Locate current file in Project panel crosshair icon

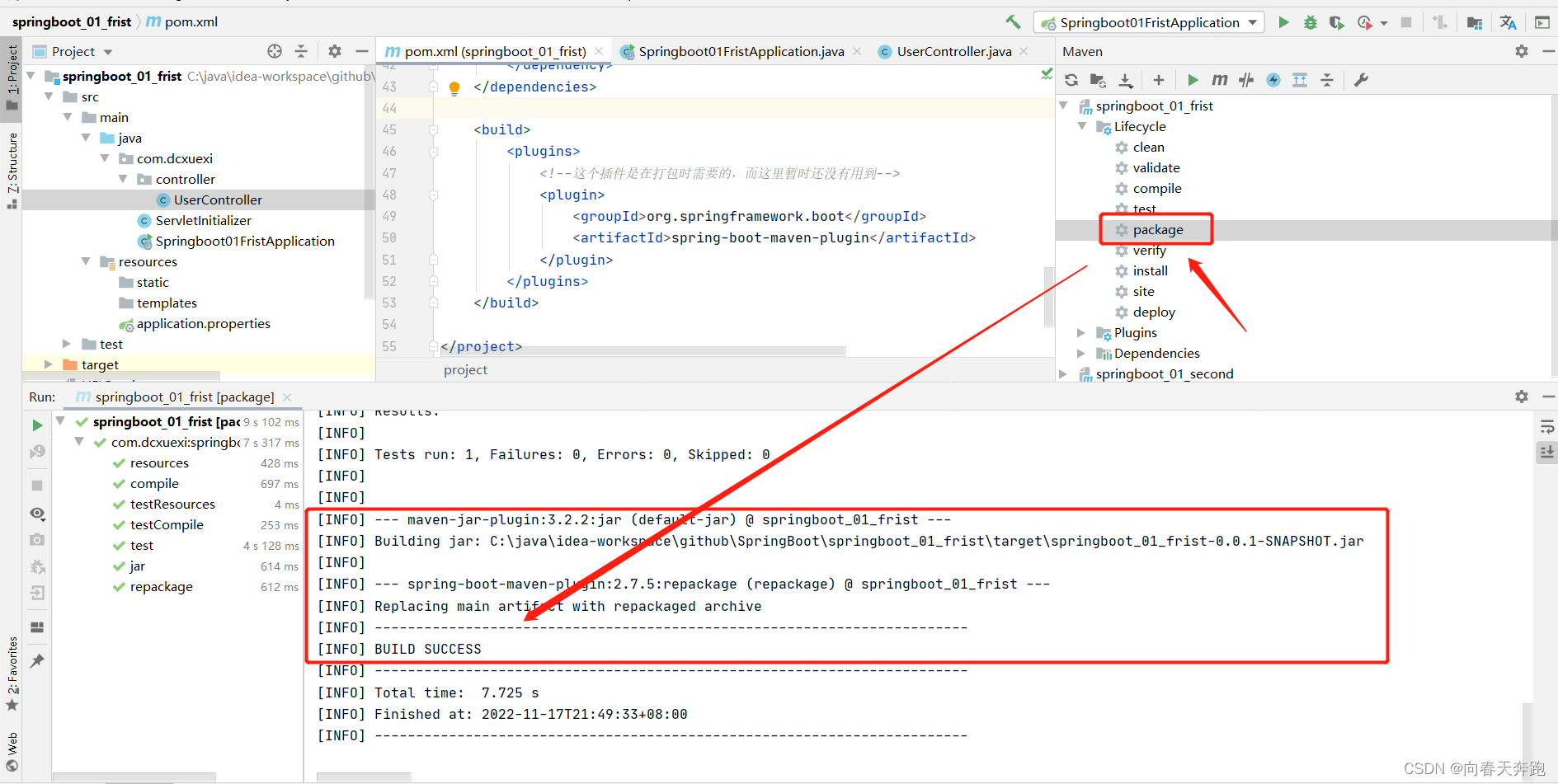click(x=275, y=51)
